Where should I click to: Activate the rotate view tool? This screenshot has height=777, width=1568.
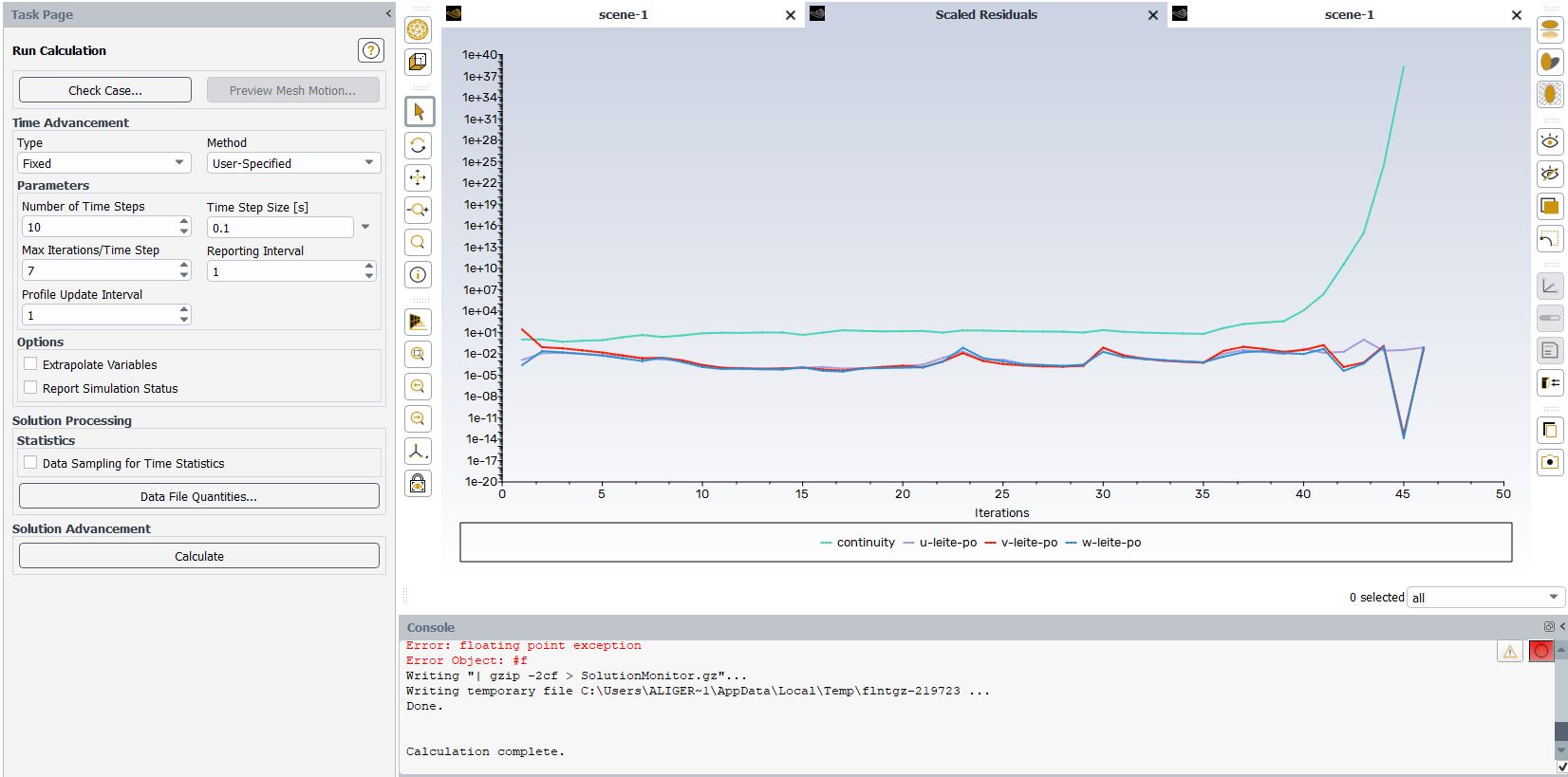tap(419, 145)
